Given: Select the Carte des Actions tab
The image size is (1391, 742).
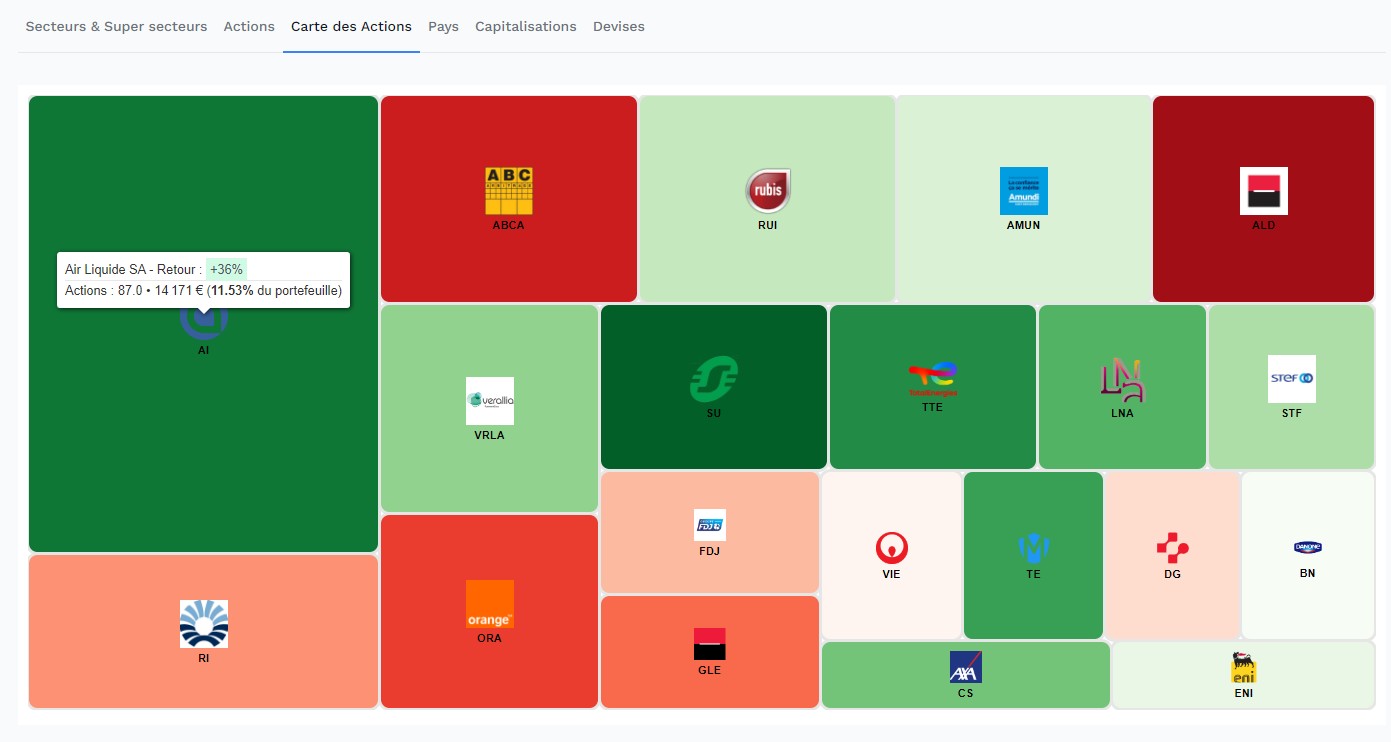Looking at the screenshot, I should (351, 26).
